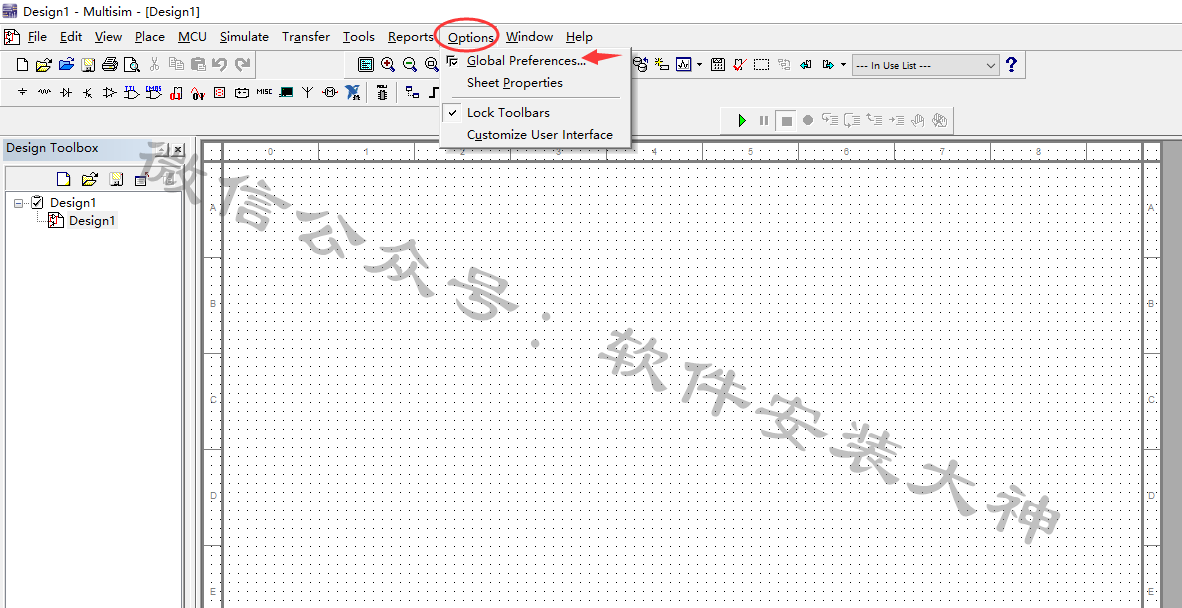Save the design using main toolbar floppy icon
Image resolution: width=1182 pixels, height=608 pixels.
click(x=88, y=65)
